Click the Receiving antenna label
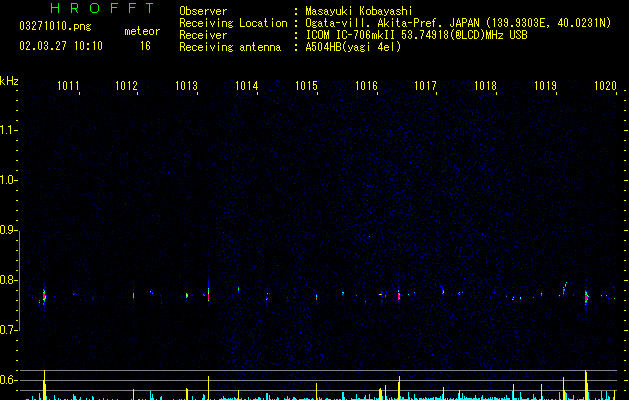 coord(230,47)
